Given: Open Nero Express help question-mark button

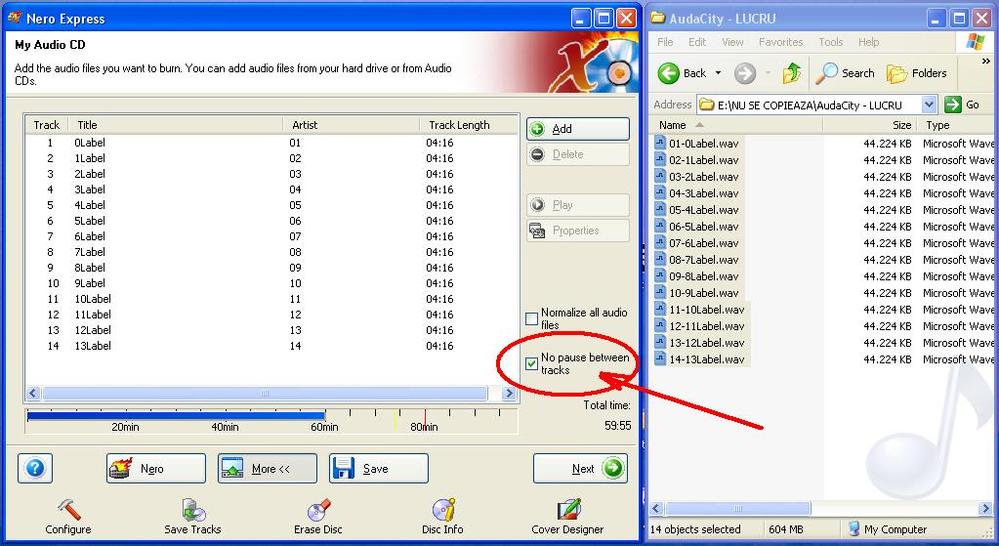Looking at the screenshot, I should (36, 468).
